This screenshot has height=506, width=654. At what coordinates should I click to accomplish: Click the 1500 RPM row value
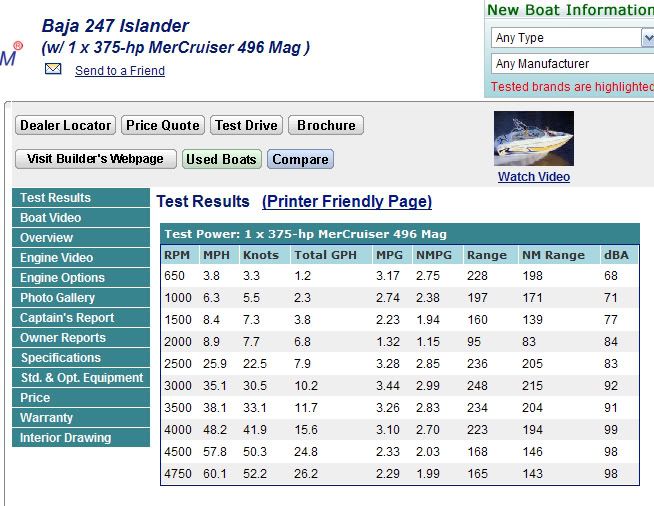click(x=178, y=320)
